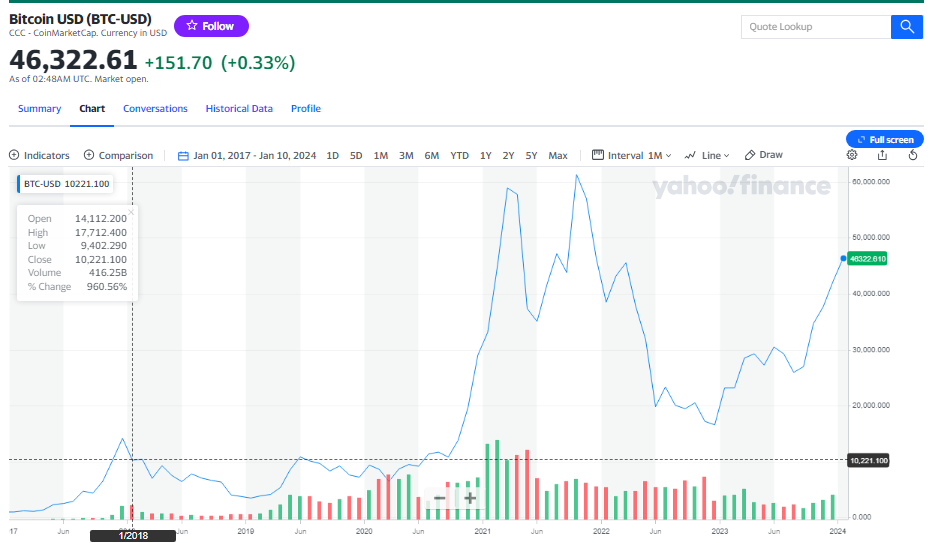Select the 1Y time range
This screenshot has width=931, height=543.
click(x=486, y=155)
